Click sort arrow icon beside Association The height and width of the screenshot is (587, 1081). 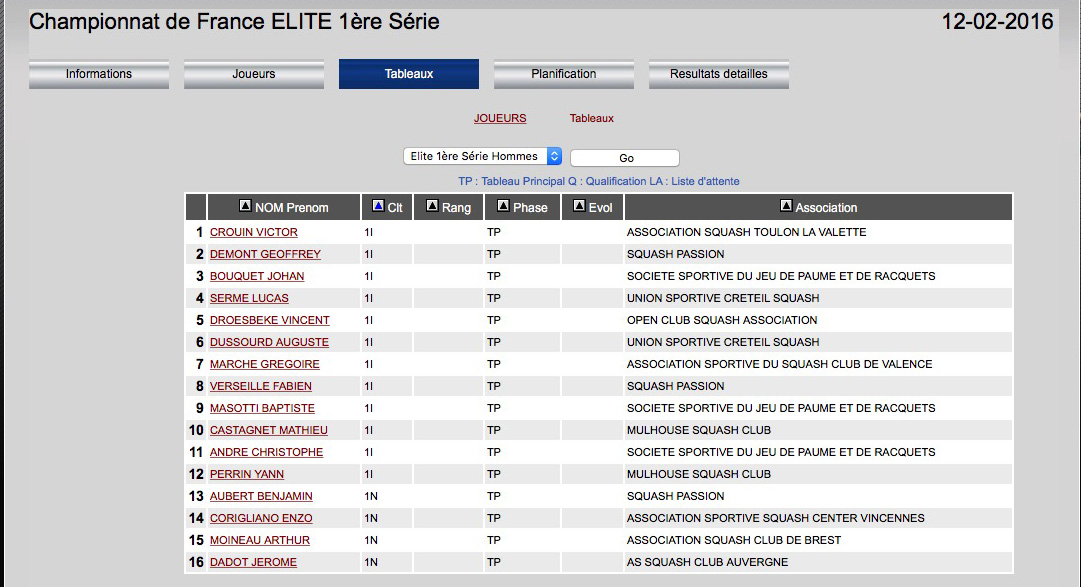[786, 207]
